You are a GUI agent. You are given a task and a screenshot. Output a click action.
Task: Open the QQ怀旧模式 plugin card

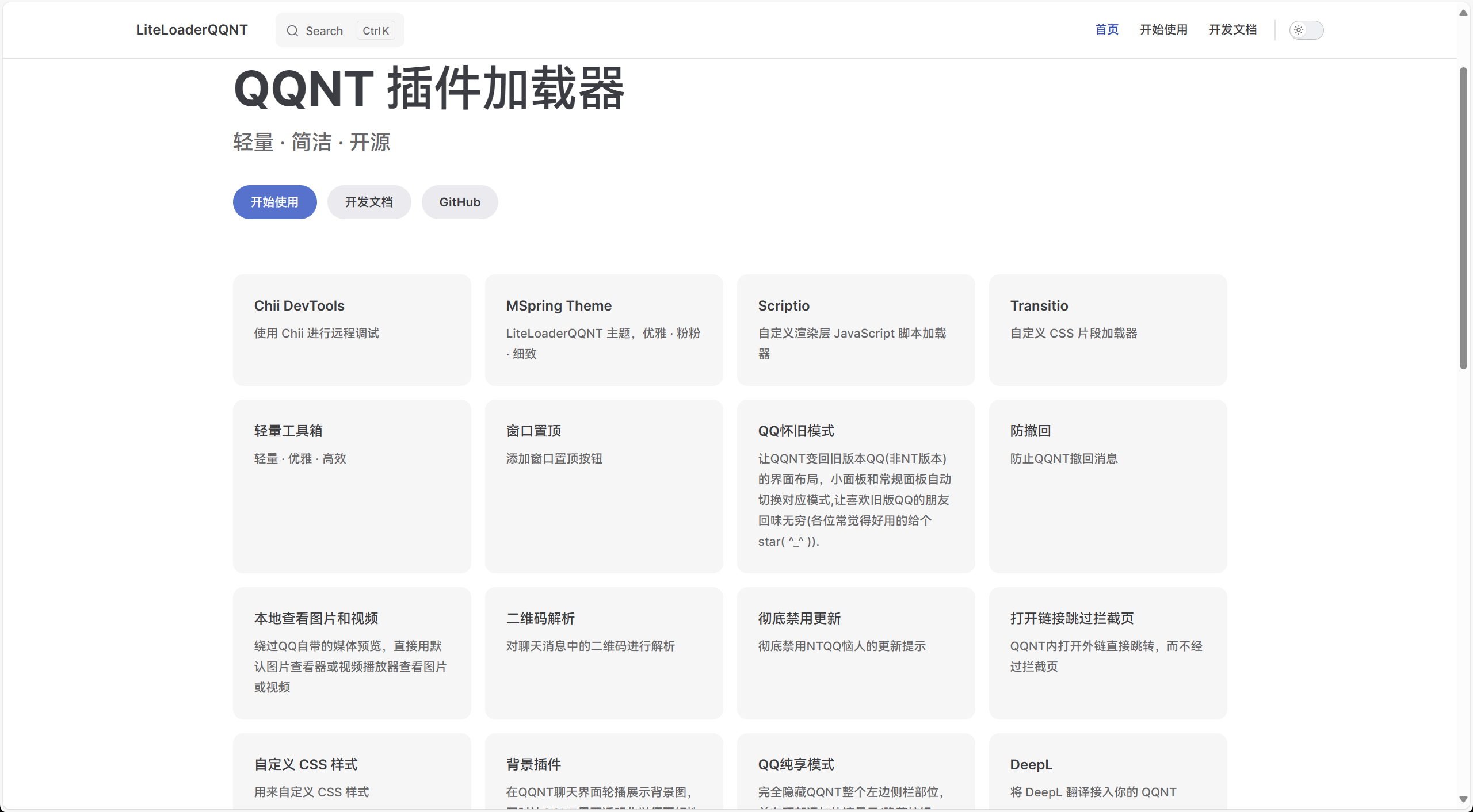(856, 486)
